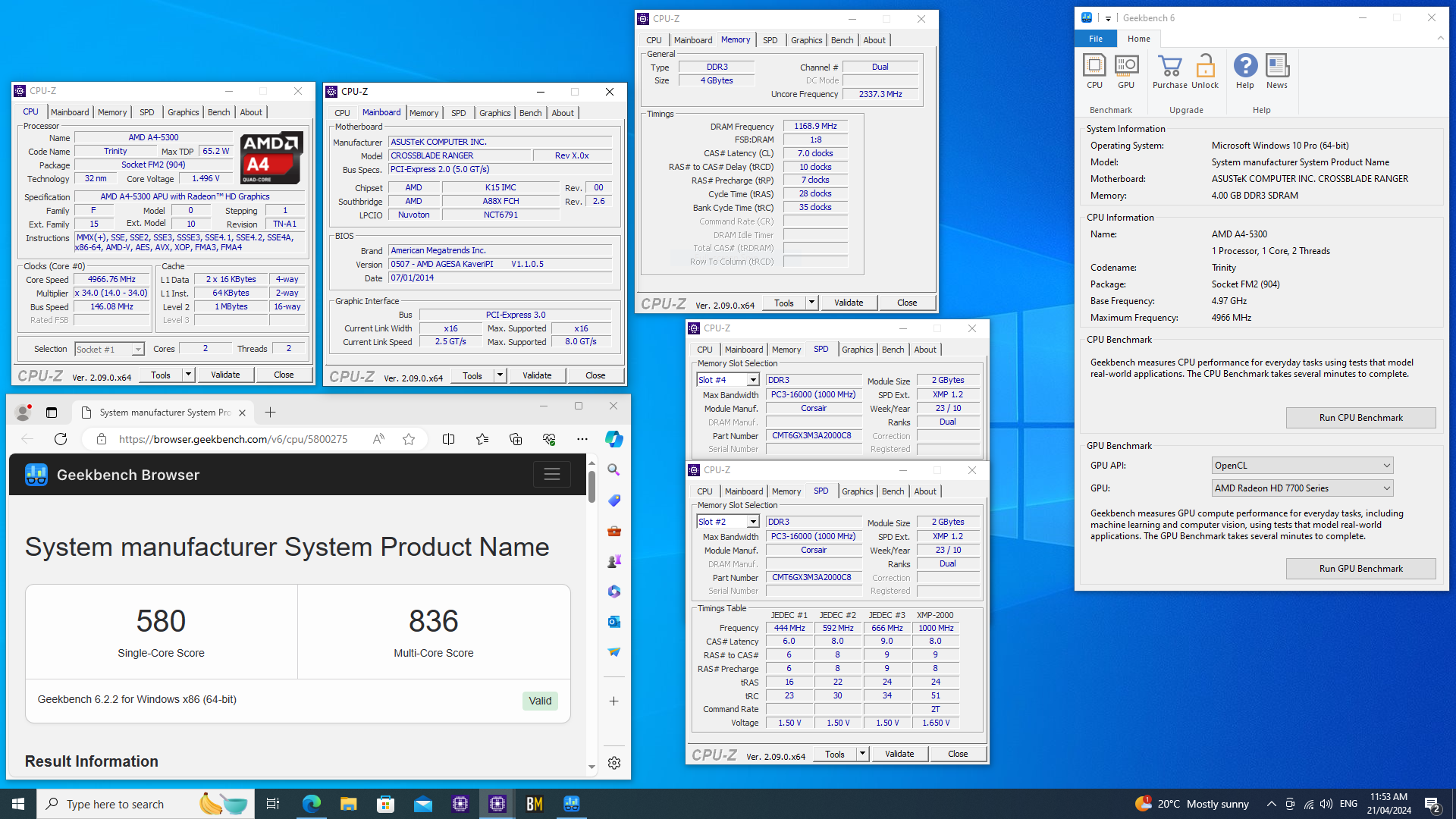The height and width of the screenshot is (819, 1456).
Task: Click the Geekbench Browser logo icon
Action: (x=36, y=475)
